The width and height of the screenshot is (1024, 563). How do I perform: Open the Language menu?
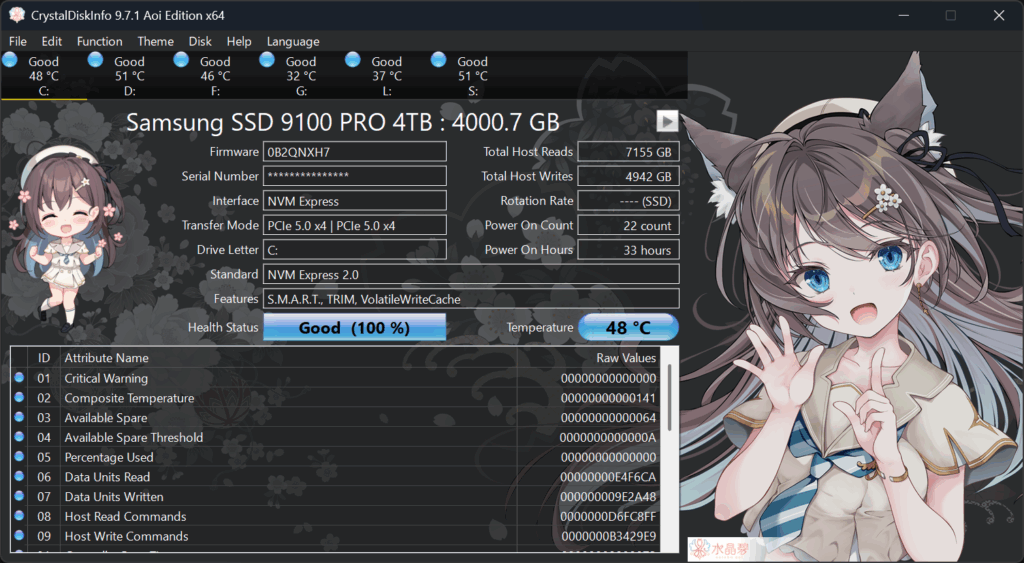(293, 41)
